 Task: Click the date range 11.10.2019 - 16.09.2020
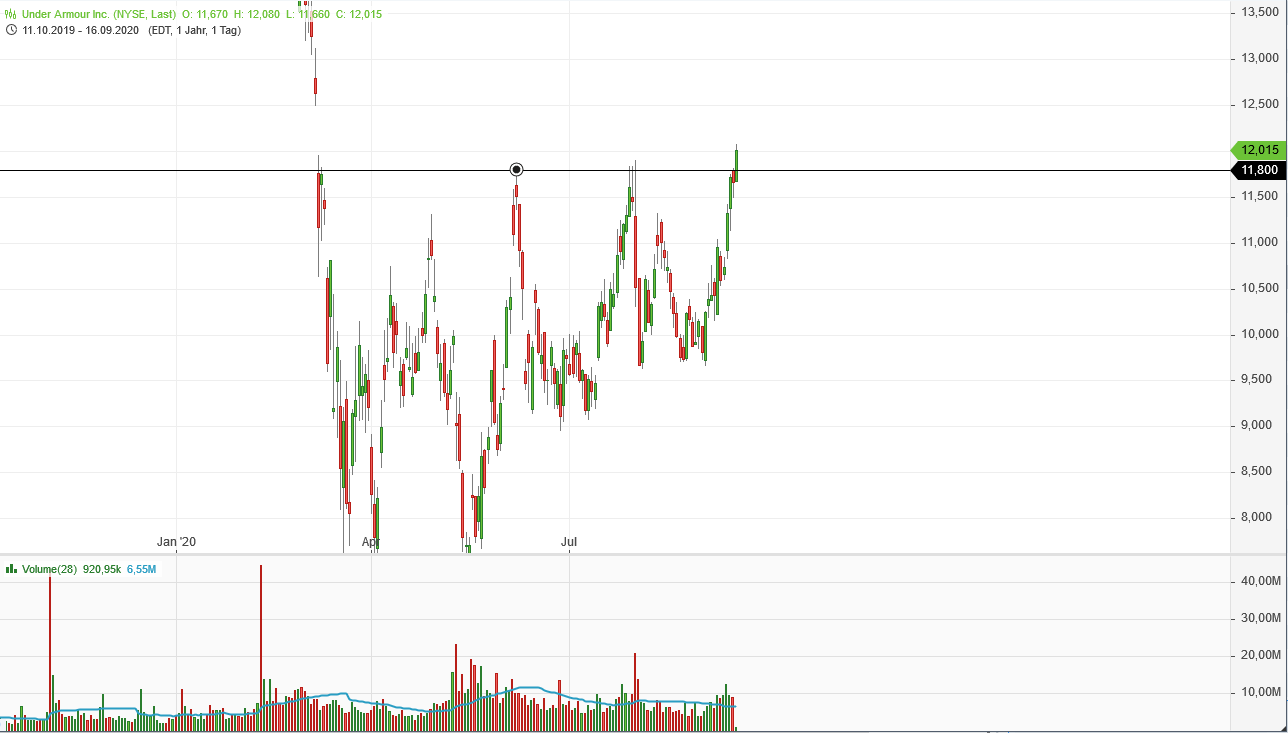click(78, 31)
